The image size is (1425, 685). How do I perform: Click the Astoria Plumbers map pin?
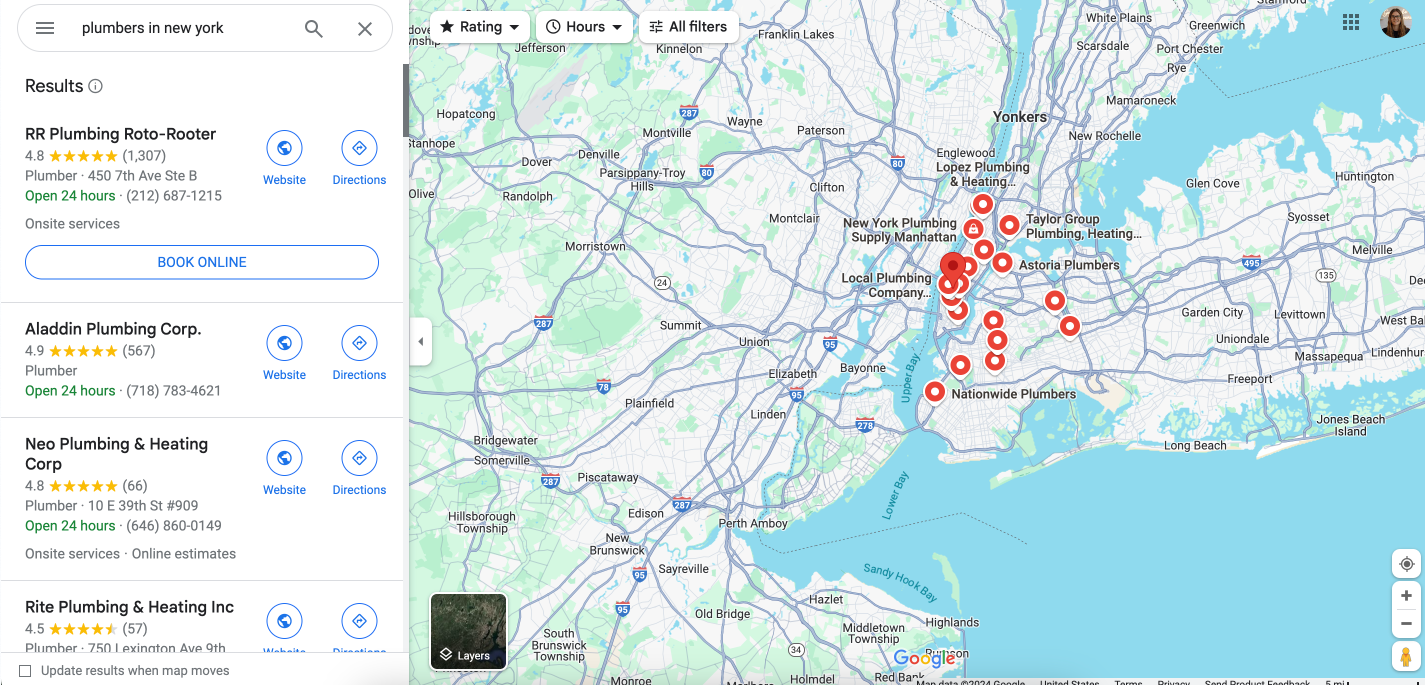pos(1002,263)
